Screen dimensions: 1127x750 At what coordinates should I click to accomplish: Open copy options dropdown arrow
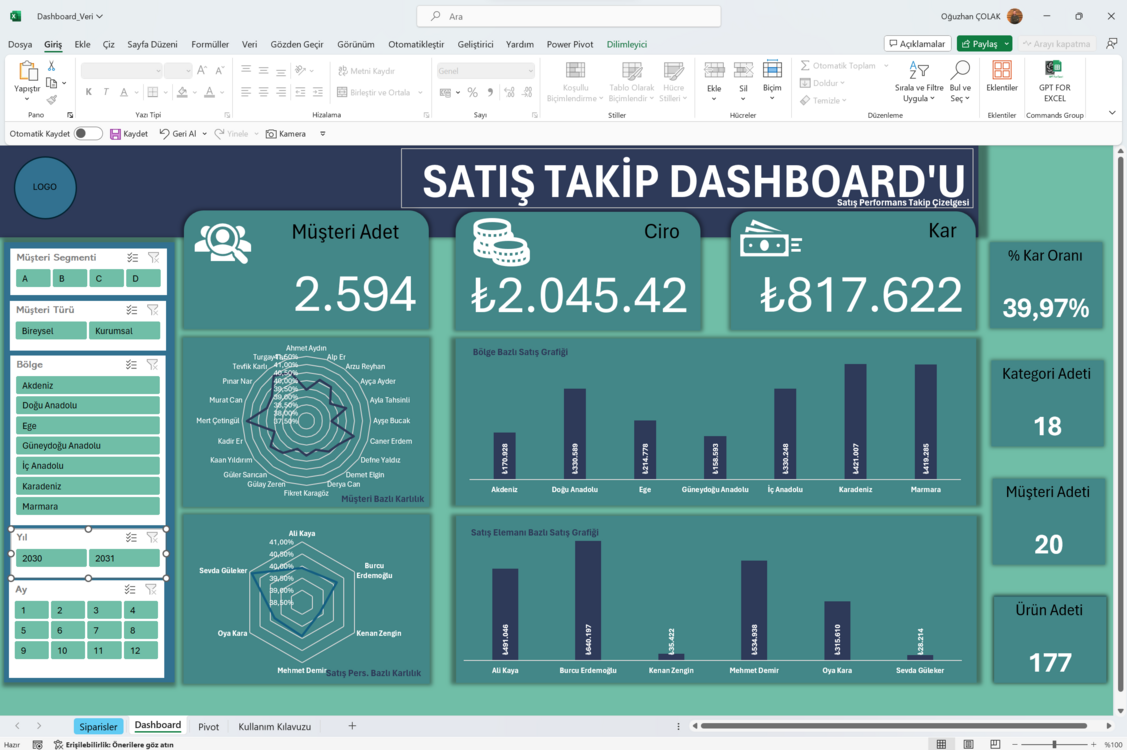click(64, 83)
